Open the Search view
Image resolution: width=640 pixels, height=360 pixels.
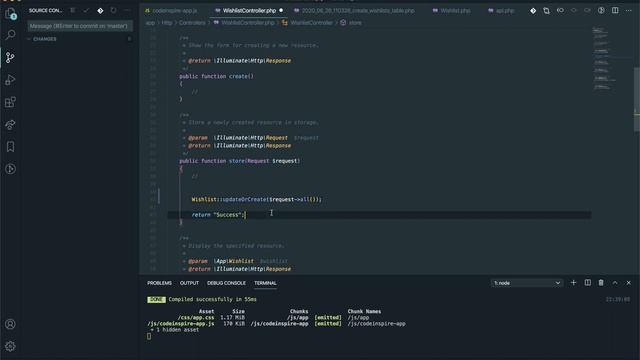pos(11,35)
